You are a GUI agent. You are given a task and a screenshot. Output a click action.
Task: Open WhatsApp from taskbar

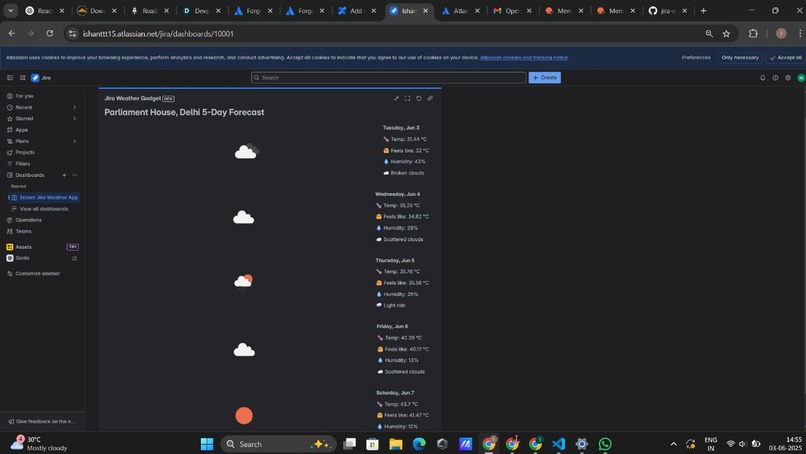pos(605,444)
